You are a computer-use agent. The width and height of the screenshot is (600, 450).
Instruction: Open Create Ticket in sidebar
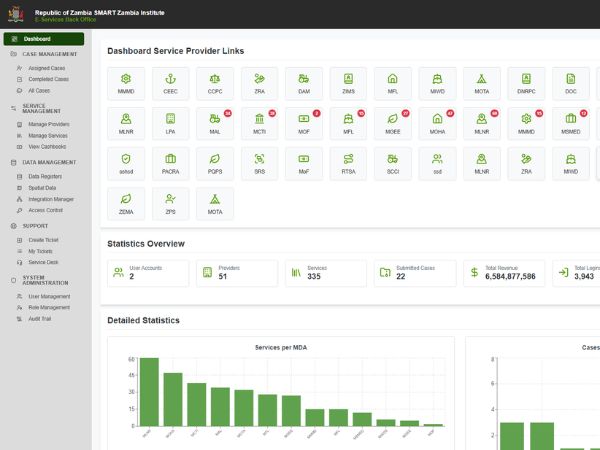click(x=43, y=240)
